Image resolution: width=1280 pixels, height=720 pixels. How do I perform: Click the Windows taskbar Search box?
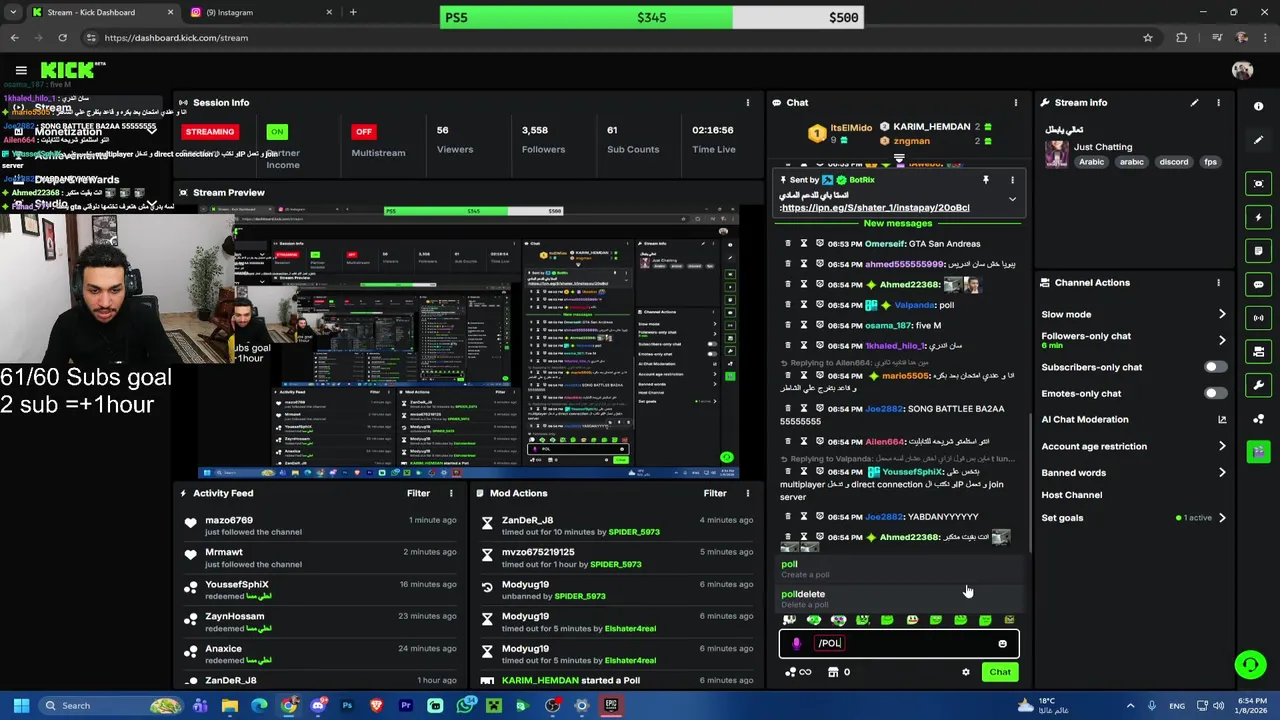[112, 706]
